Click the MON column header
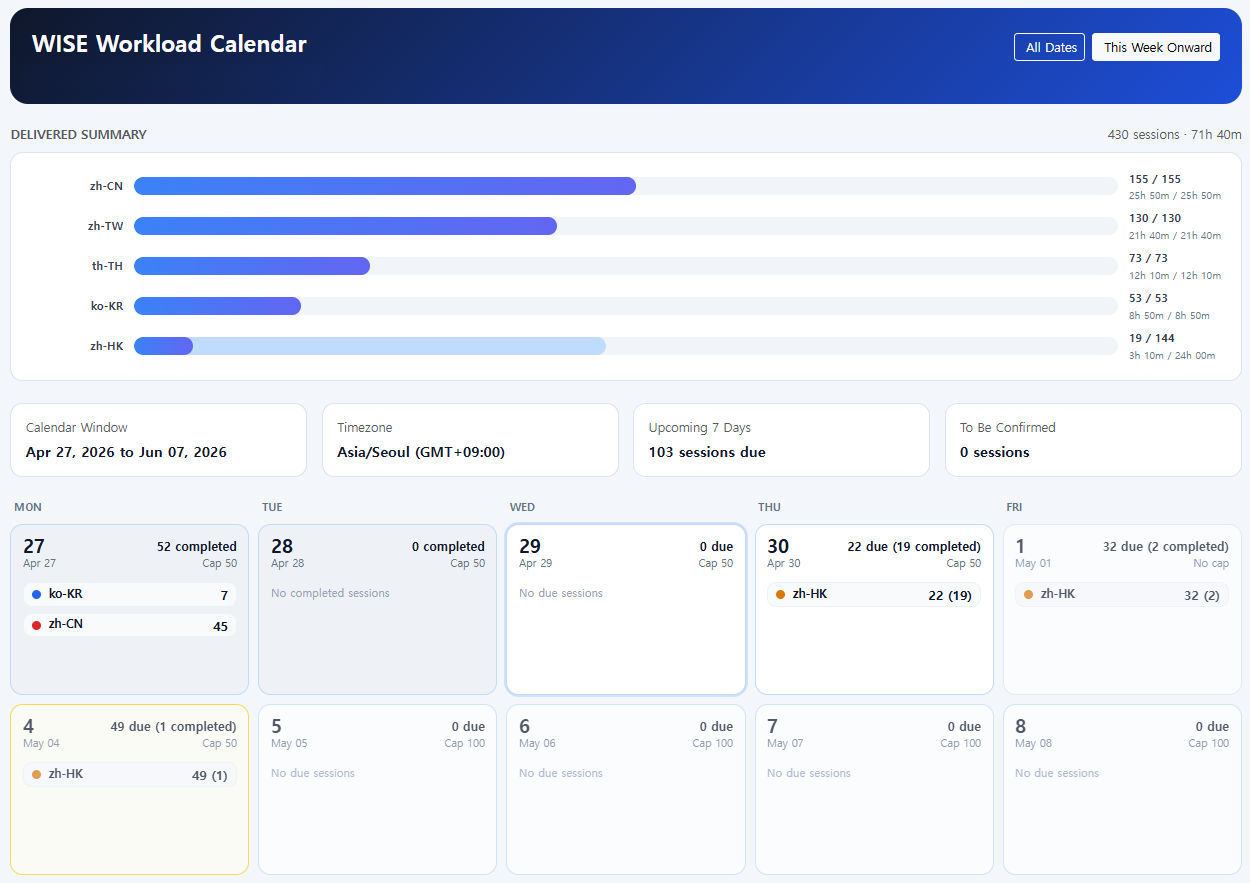Screen dimensions: 1250x883 (28, 508)
